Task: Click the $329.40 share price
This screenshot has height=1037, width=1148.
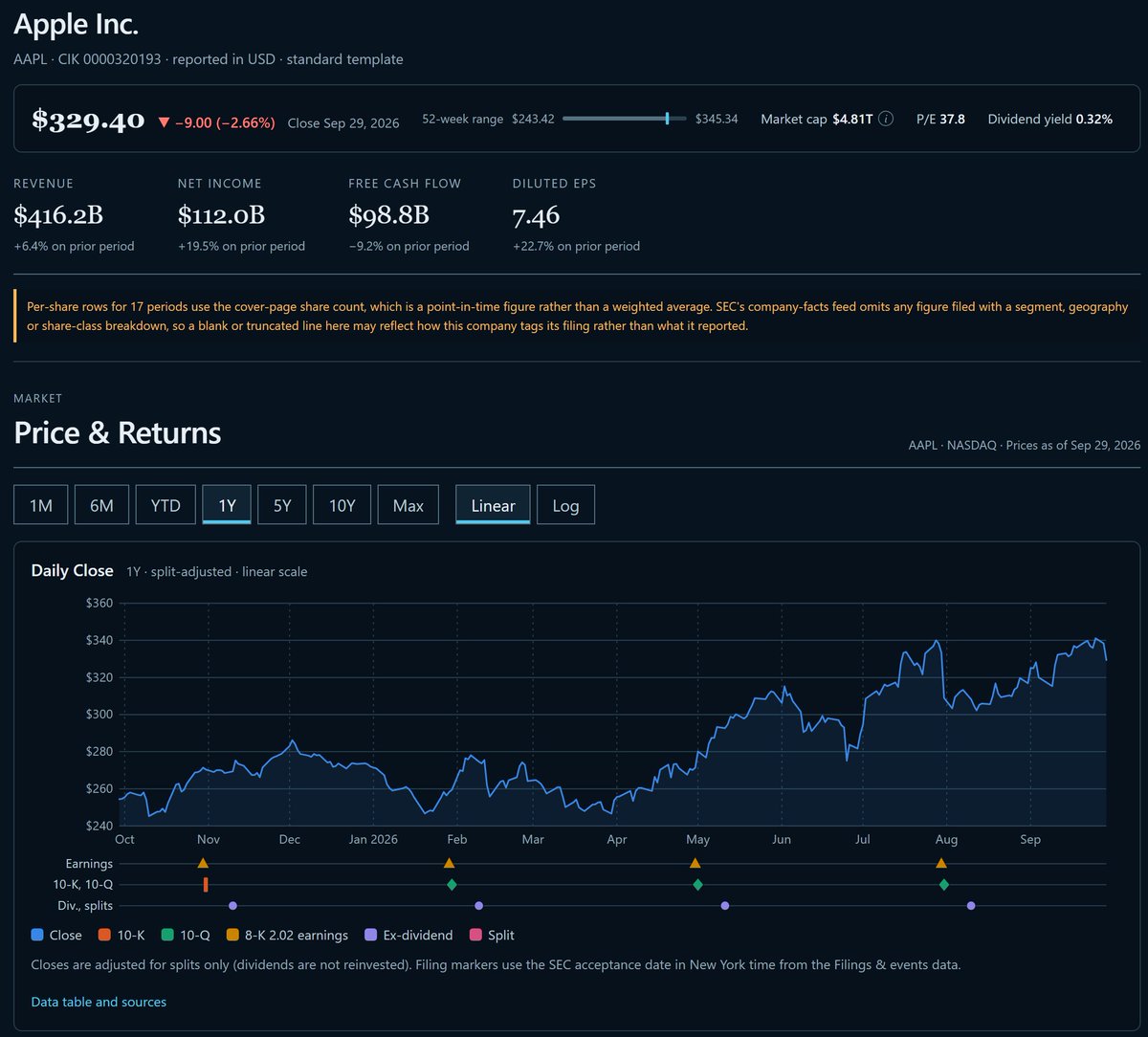Action: (88, 120)
